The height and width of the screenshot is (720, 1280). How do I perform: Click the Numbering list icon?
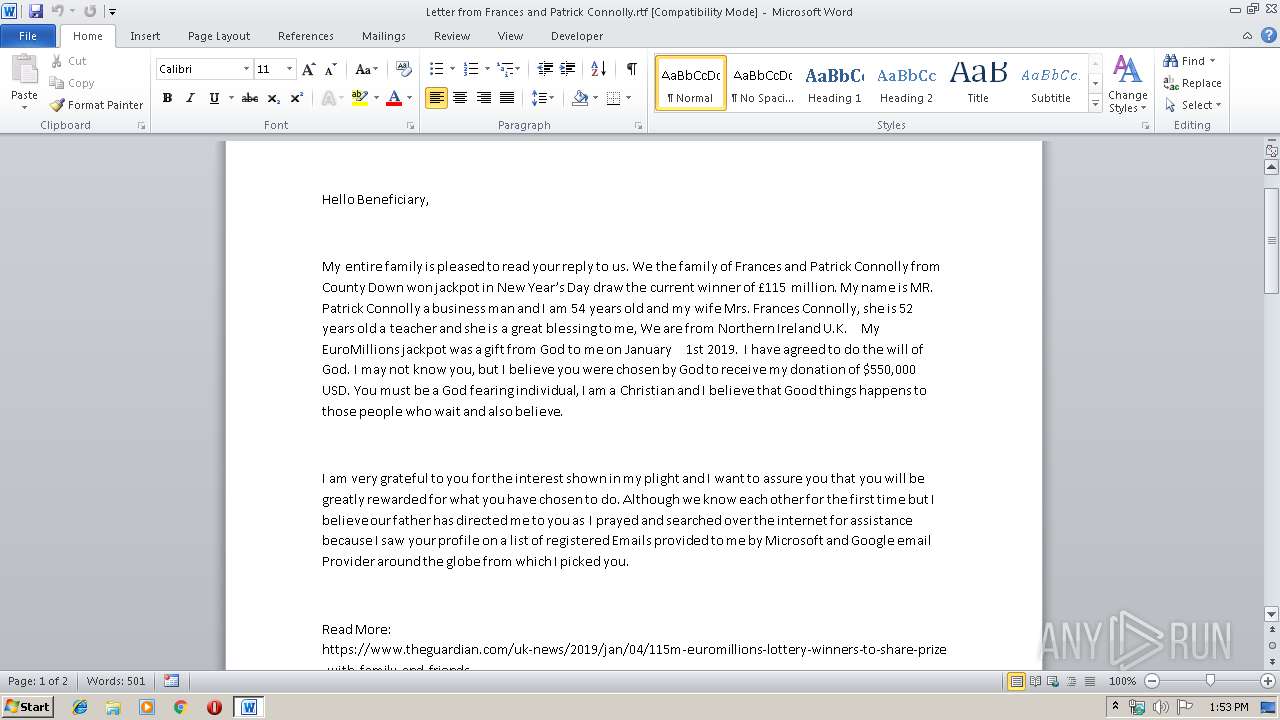[472, 69]
